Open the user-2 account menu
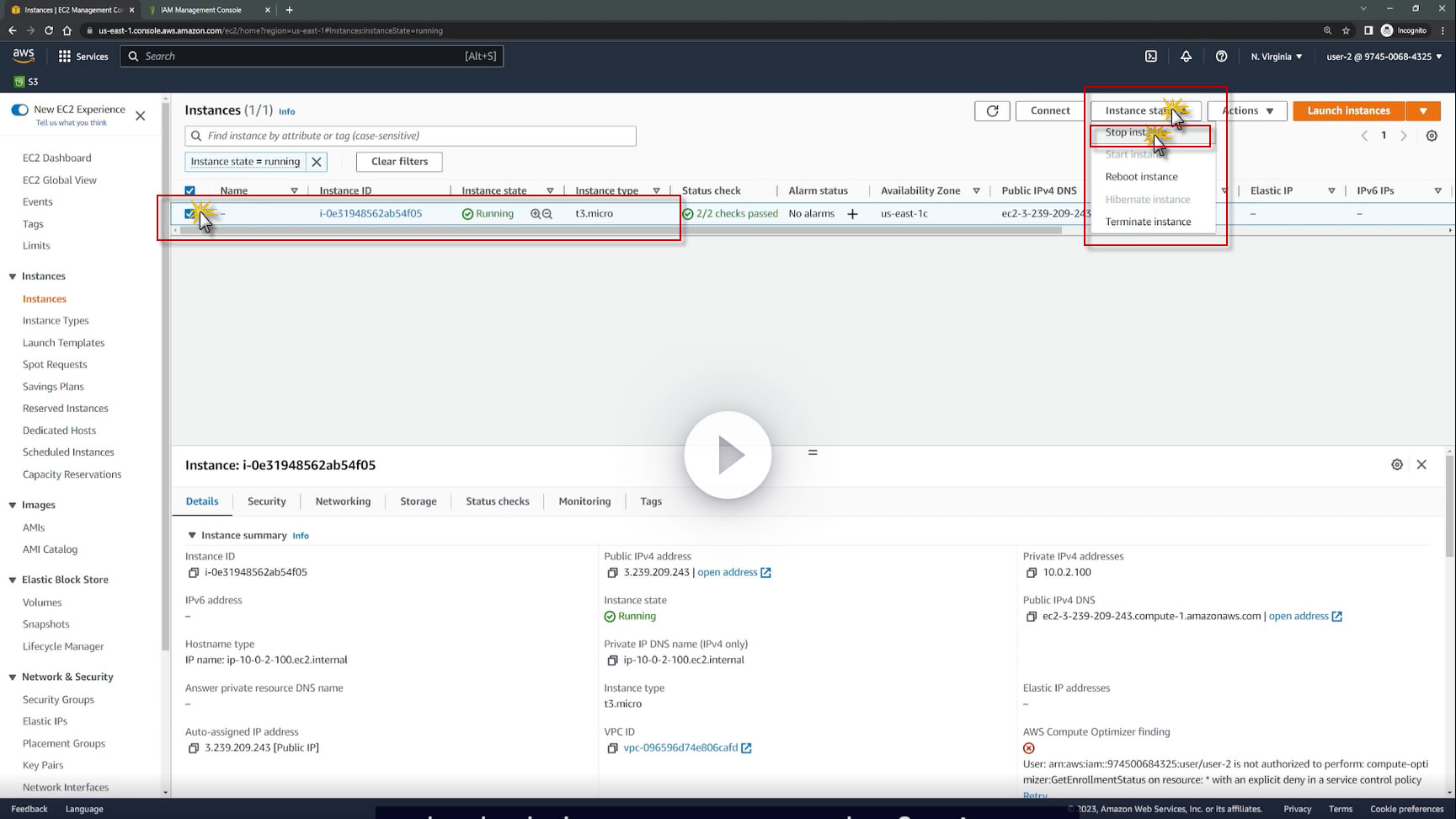This screenshot has height=819, width=1456. [x=1384, y=56]
